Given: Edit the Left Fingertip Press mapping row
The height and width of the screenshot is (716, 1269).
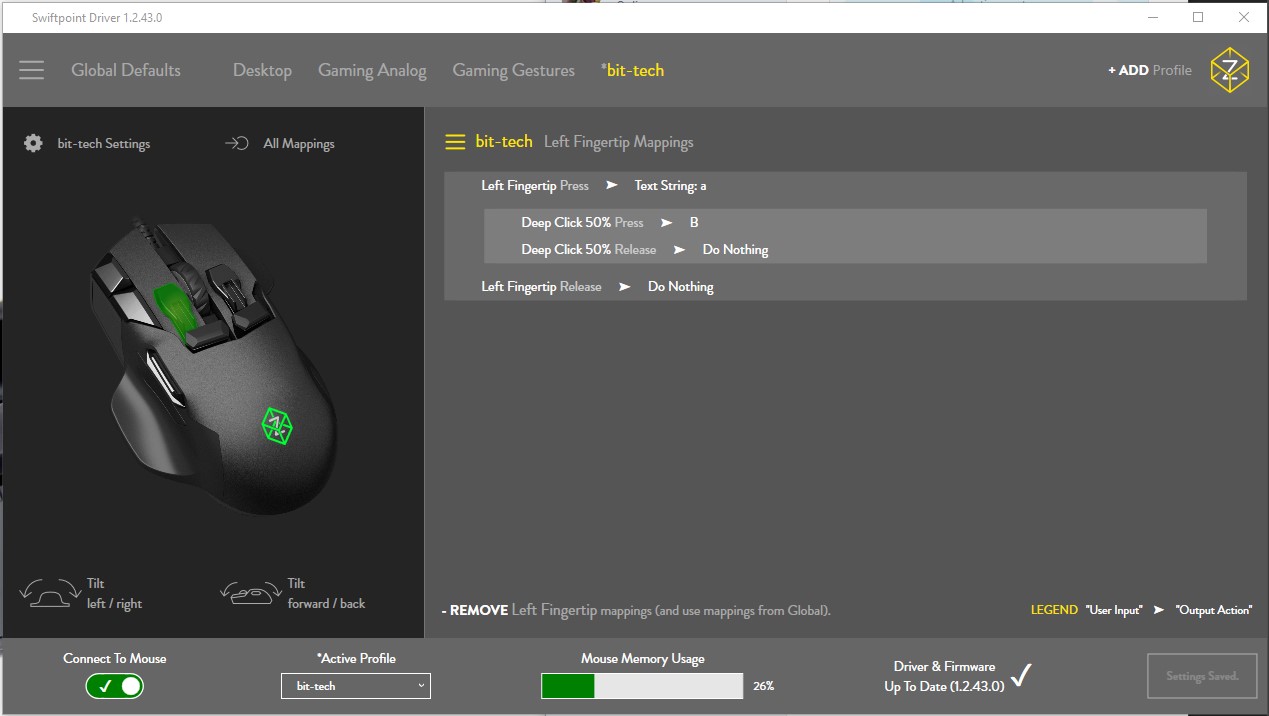Looking at the screenshot, I should (x=845, y=186).
